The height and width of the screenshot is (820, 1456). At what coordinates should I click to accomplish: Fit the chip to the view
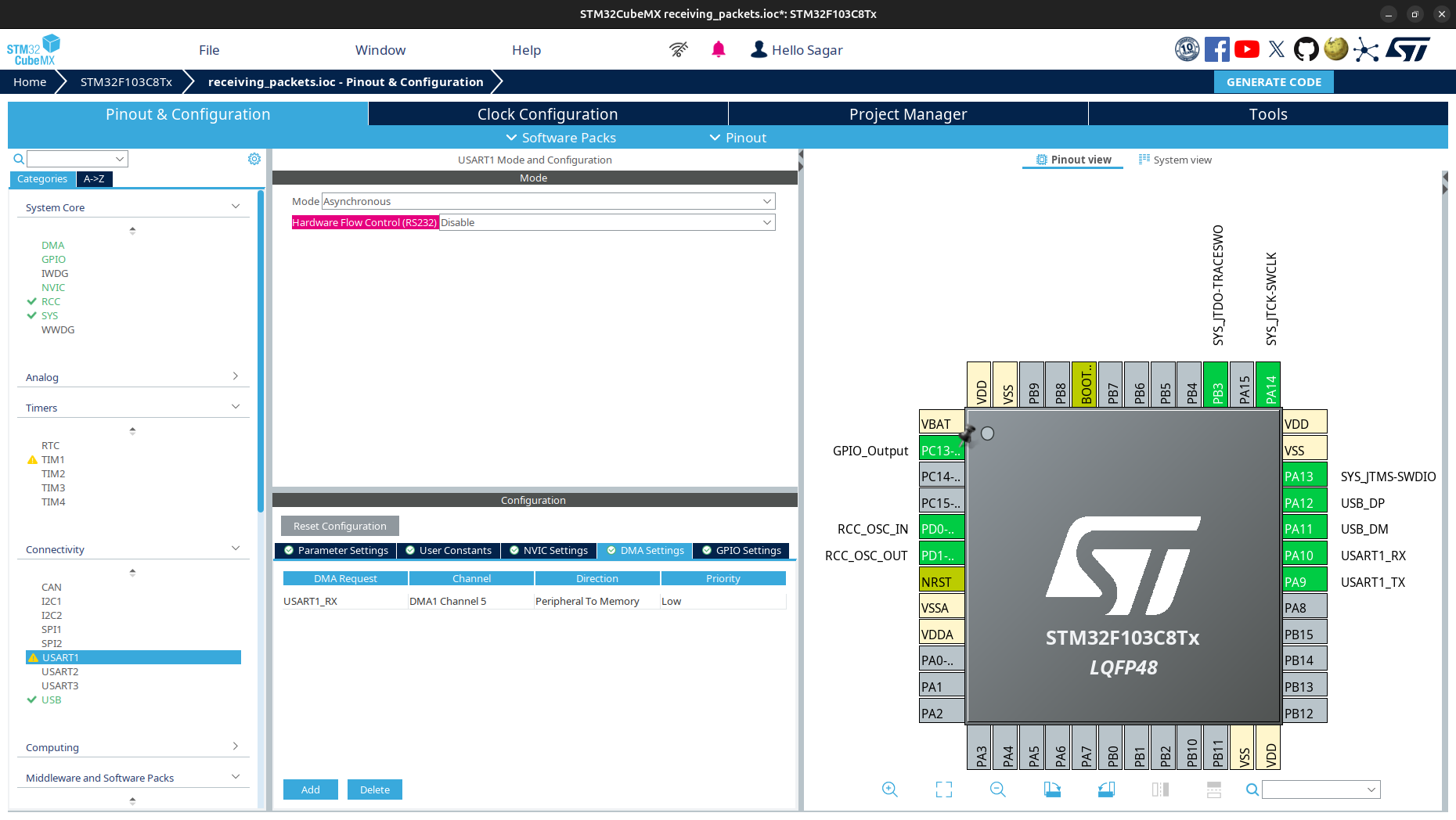pos(944,789)
